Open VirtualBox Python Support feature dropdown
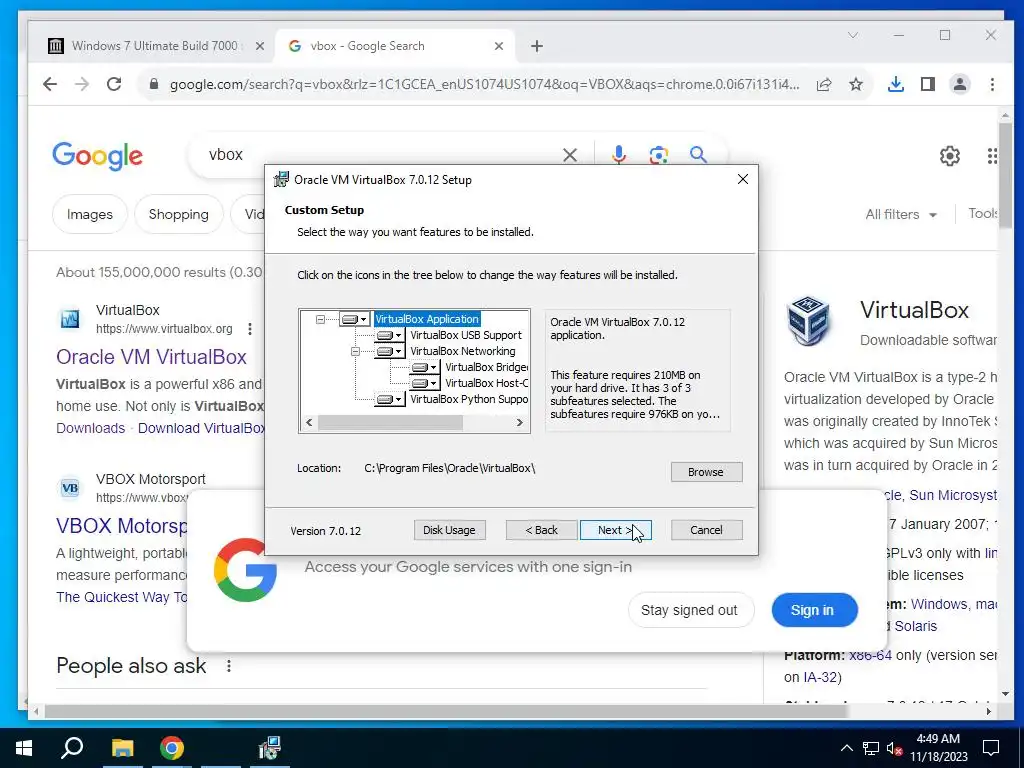 (390, 399)
